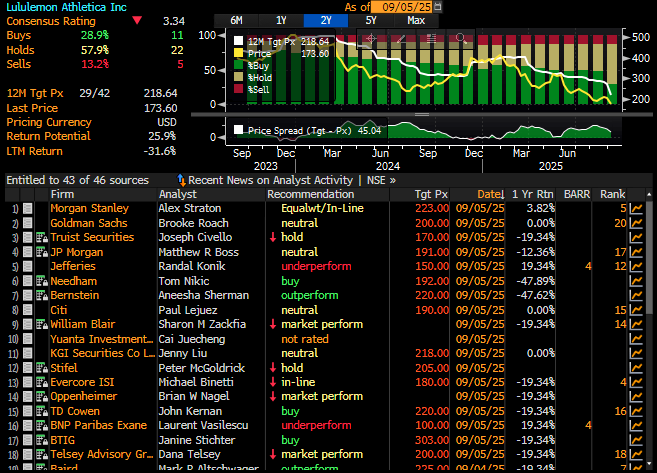Open chart icon in Jefferies row

point(636,266)
